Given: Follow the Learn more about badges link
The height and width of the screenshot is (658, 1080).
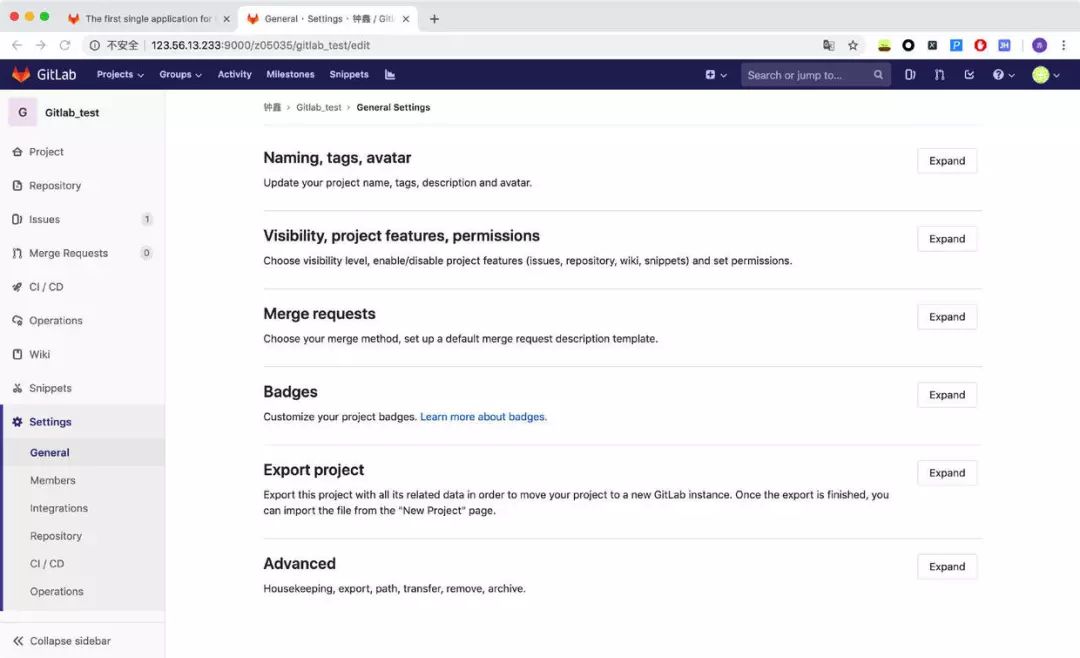Looking at the screenshot, I should [x=484, y=417].
